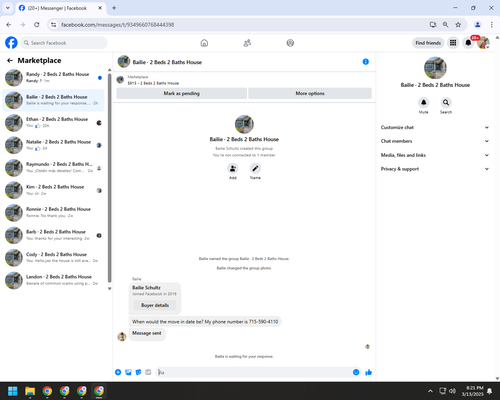Image resolution: width=500 pixels, height=400 pixels.
Task: Open Landon's 2 Beds 2 Baths chat
Action: 53,280
